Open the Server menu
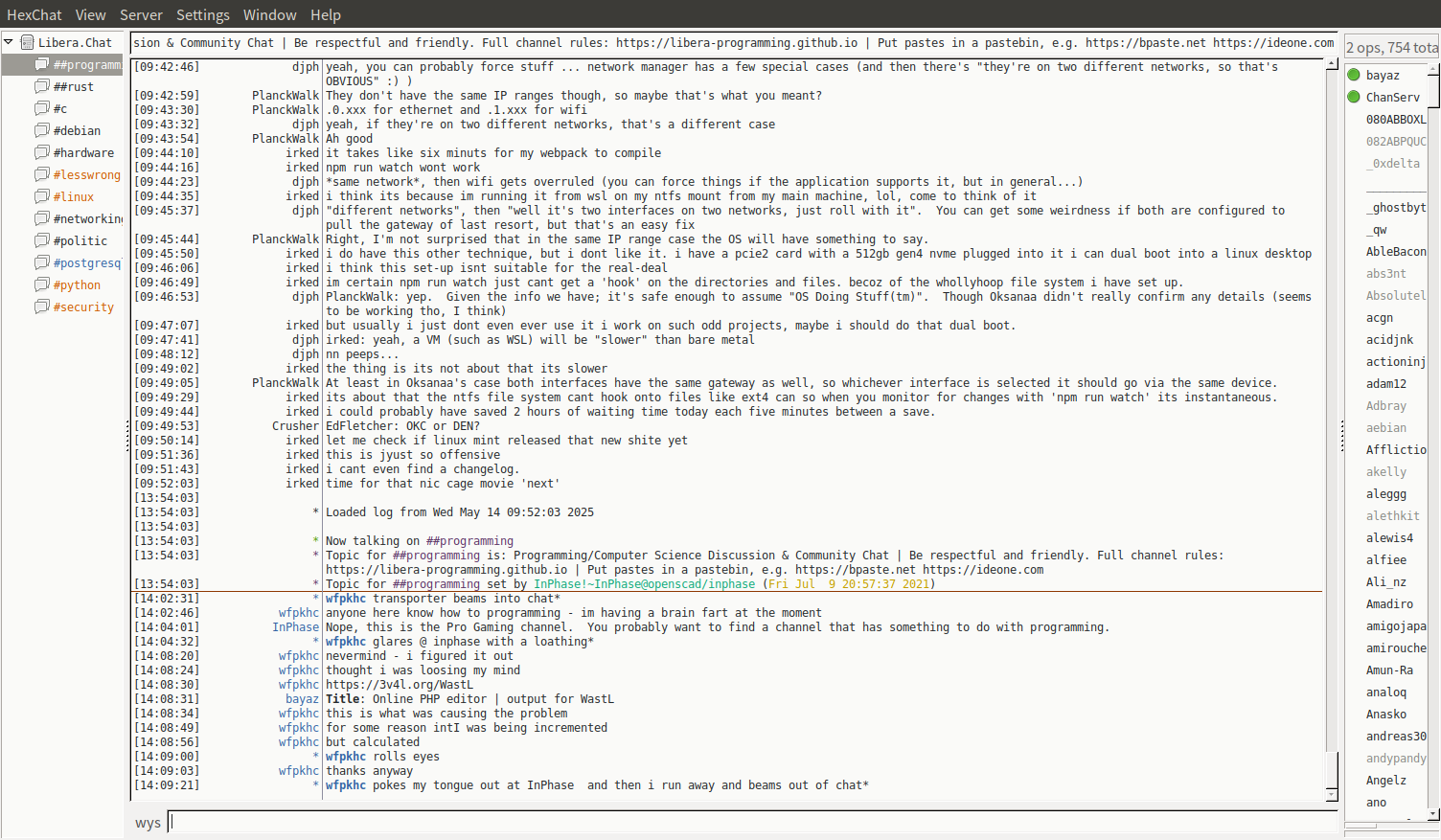Image resolution: width=1441 pixels, height=840 pixels. pos(141,15)
